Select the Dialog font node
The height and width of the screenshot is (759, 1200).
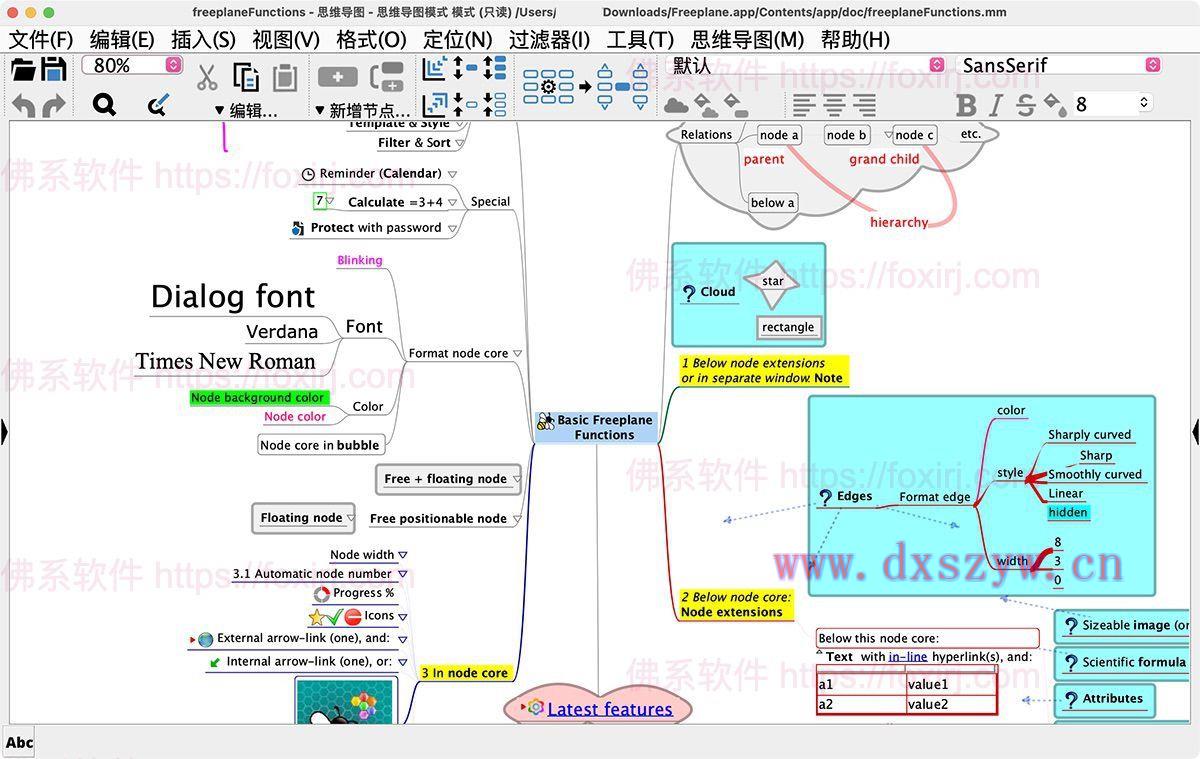pos(233,296)
